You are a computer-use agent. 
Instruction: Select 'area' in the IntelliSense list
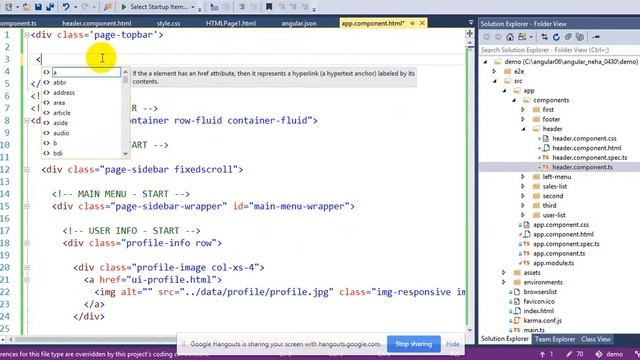(59, 103)
